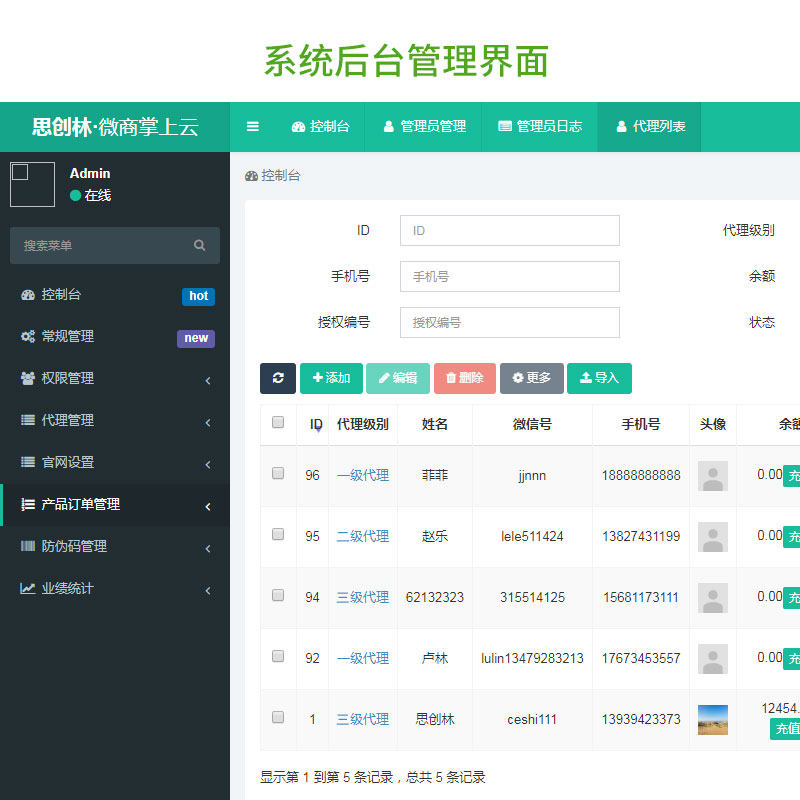Open 一级代理 link for 卢林

(x=363, y=658)
